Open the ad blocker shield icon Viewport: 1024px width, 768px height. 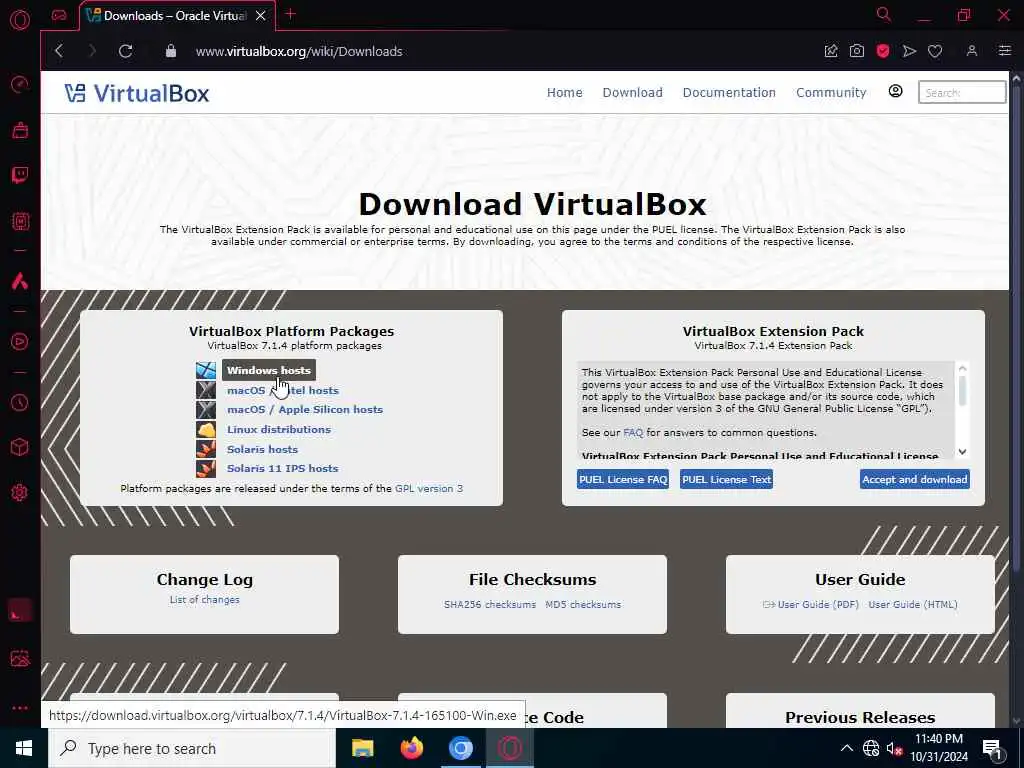[883, 51]
